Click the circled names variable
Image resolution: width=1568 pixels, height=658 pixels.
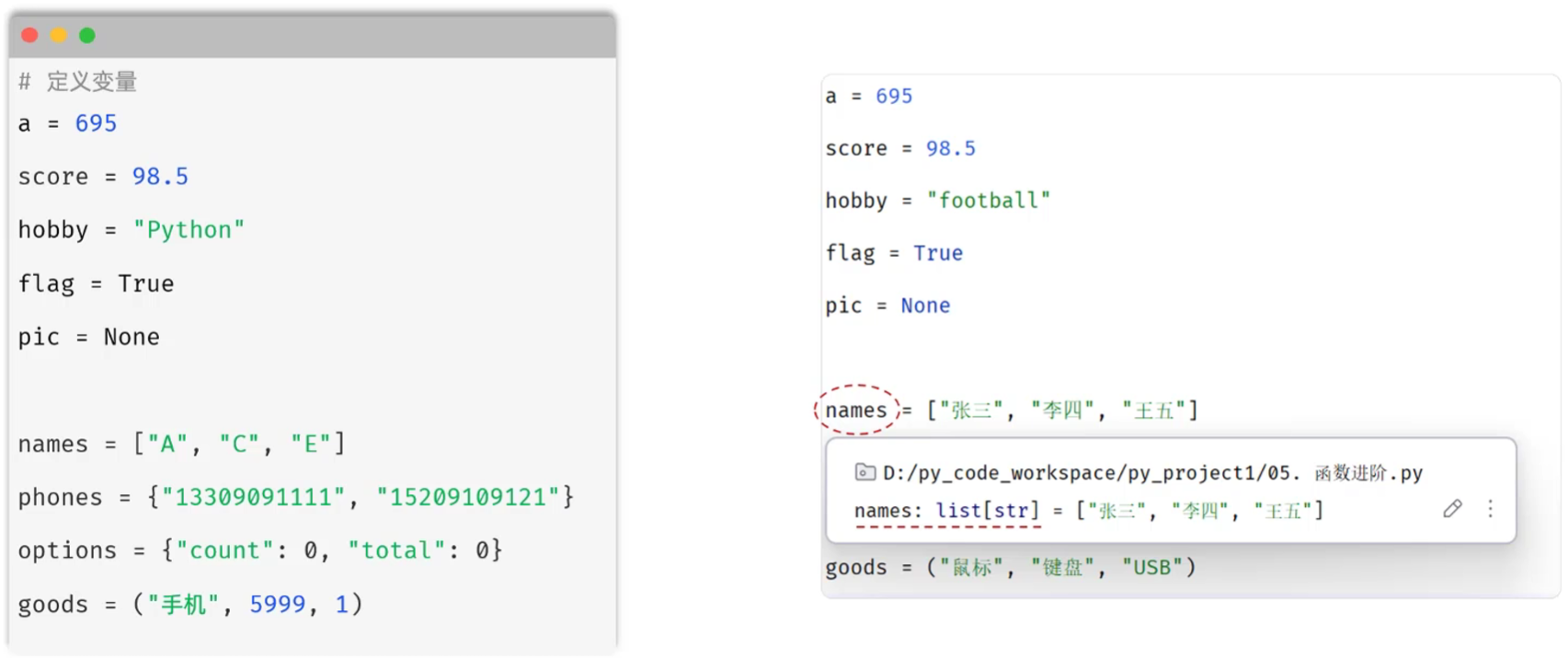click(855, 410)
